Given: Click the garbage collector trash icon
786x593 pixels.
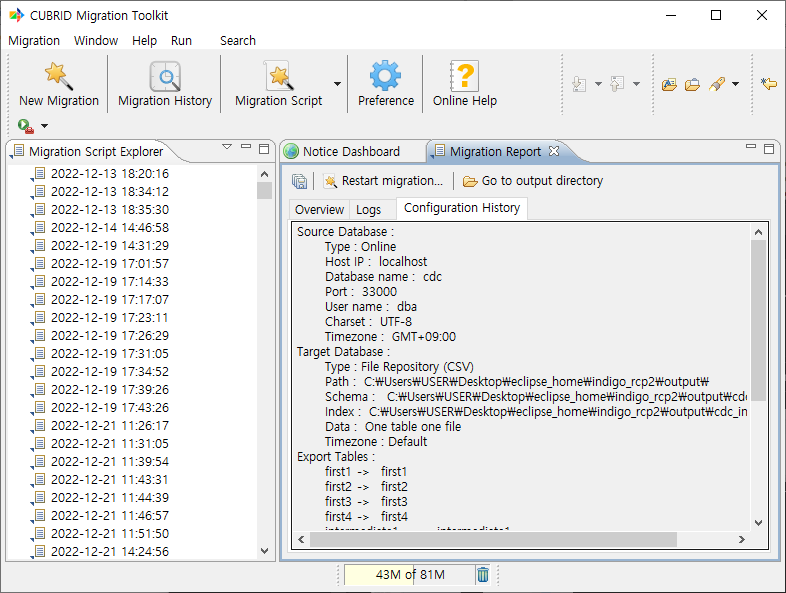Looking at the screenshot, I should coord(483,574).
